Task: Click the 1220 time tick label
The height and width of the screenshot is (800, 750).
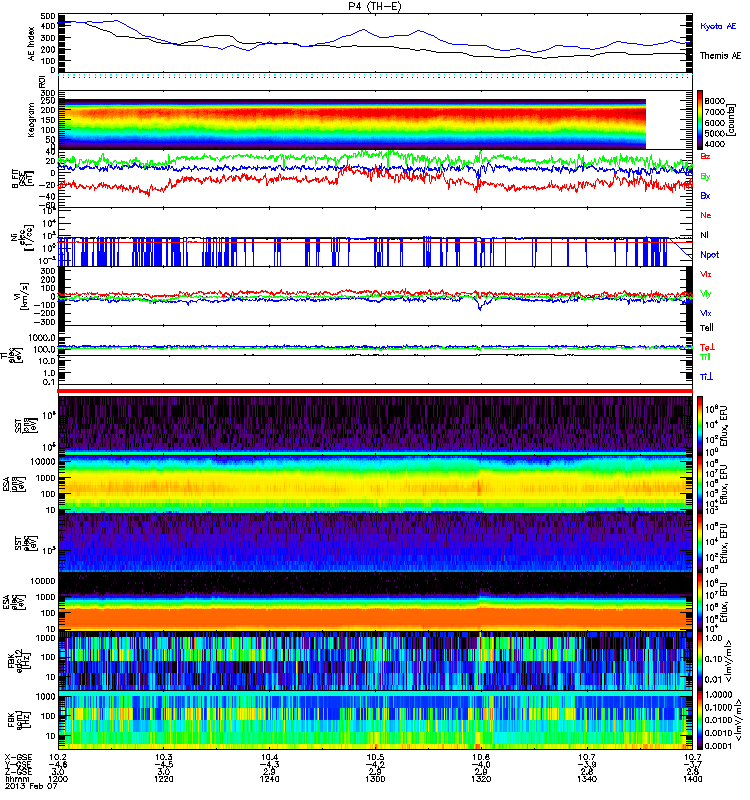Action: (x=164, y=779)
